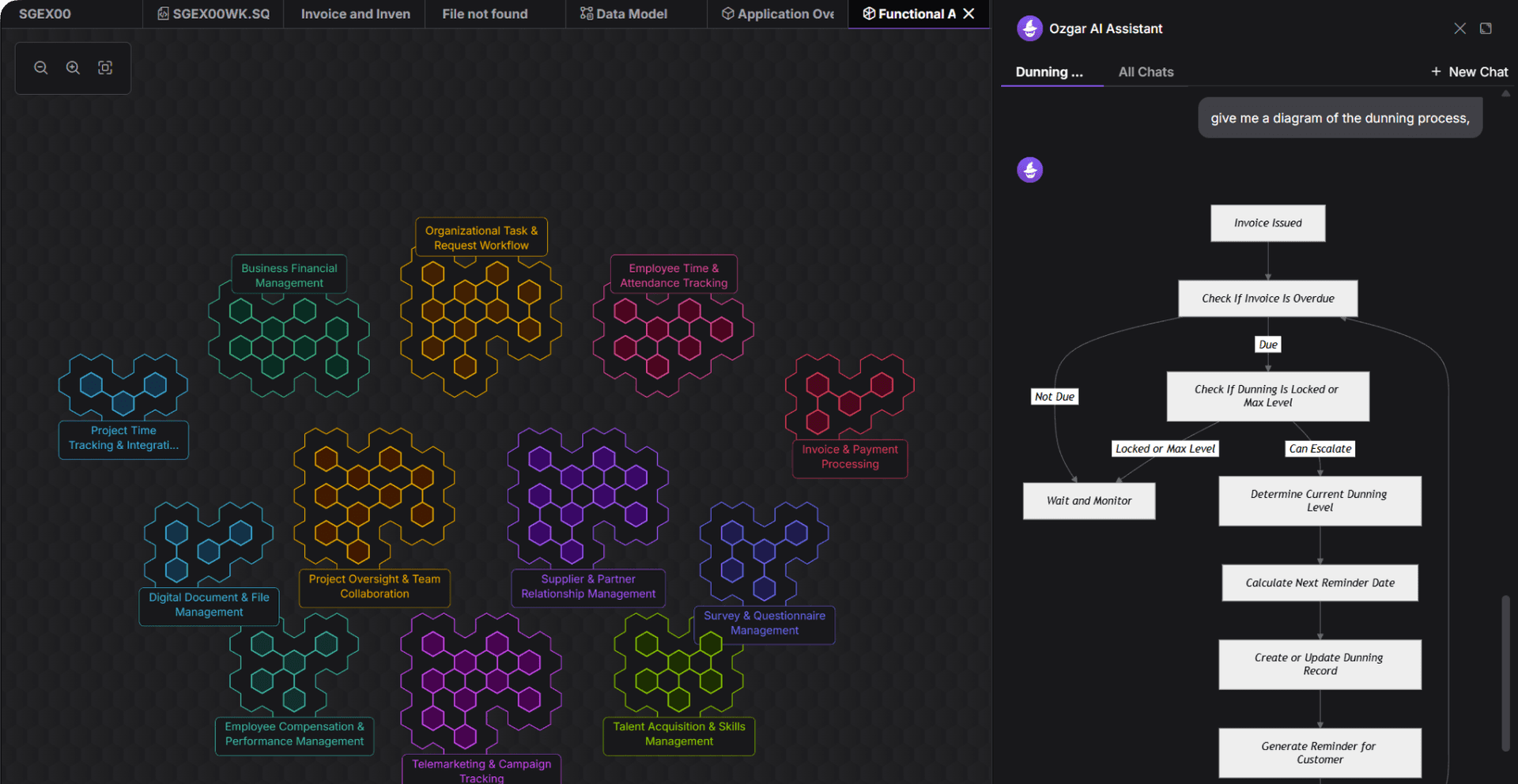
Task: Select the Business Financial Management cluster label
Action: point(289,275)
